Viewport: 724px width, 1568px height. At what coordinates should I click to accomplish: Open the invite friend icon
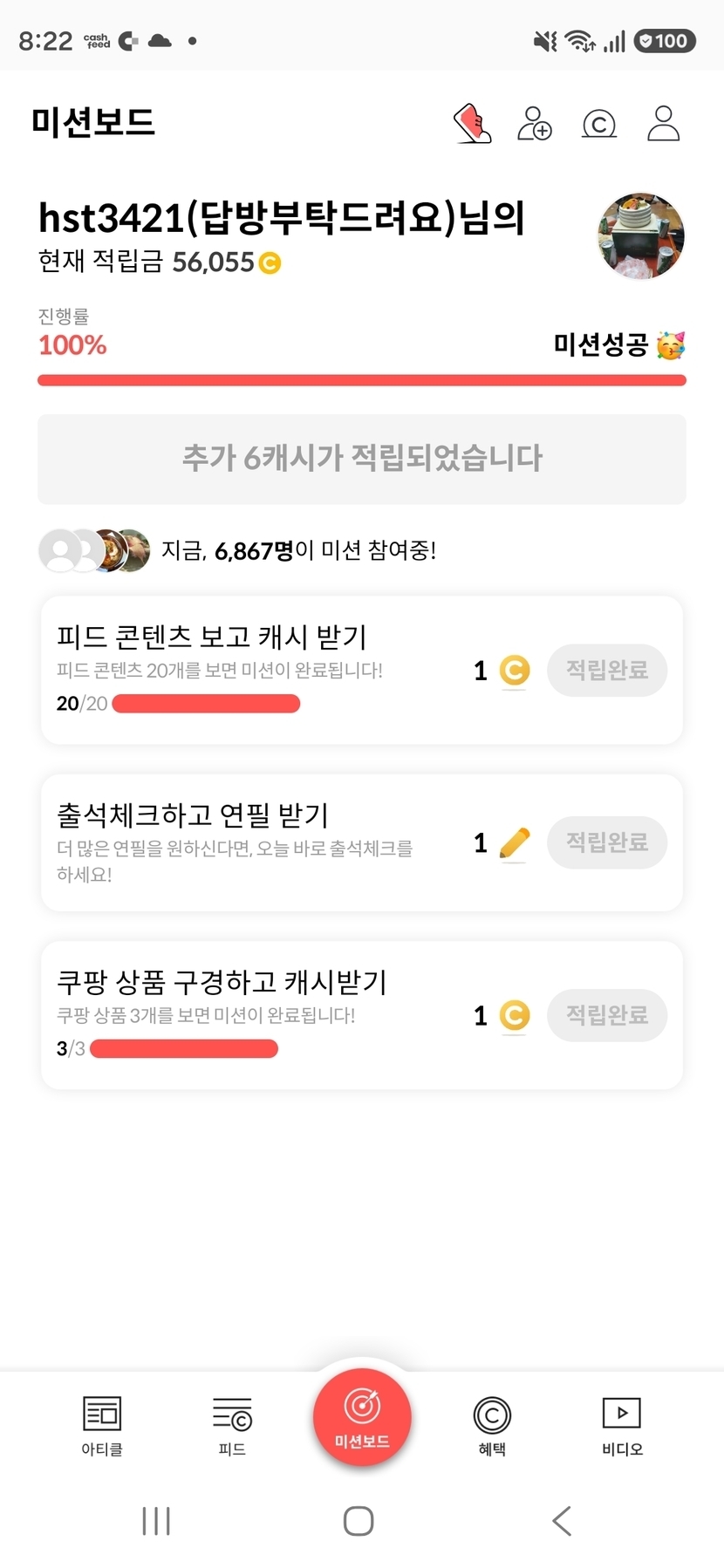click(535, 123)
